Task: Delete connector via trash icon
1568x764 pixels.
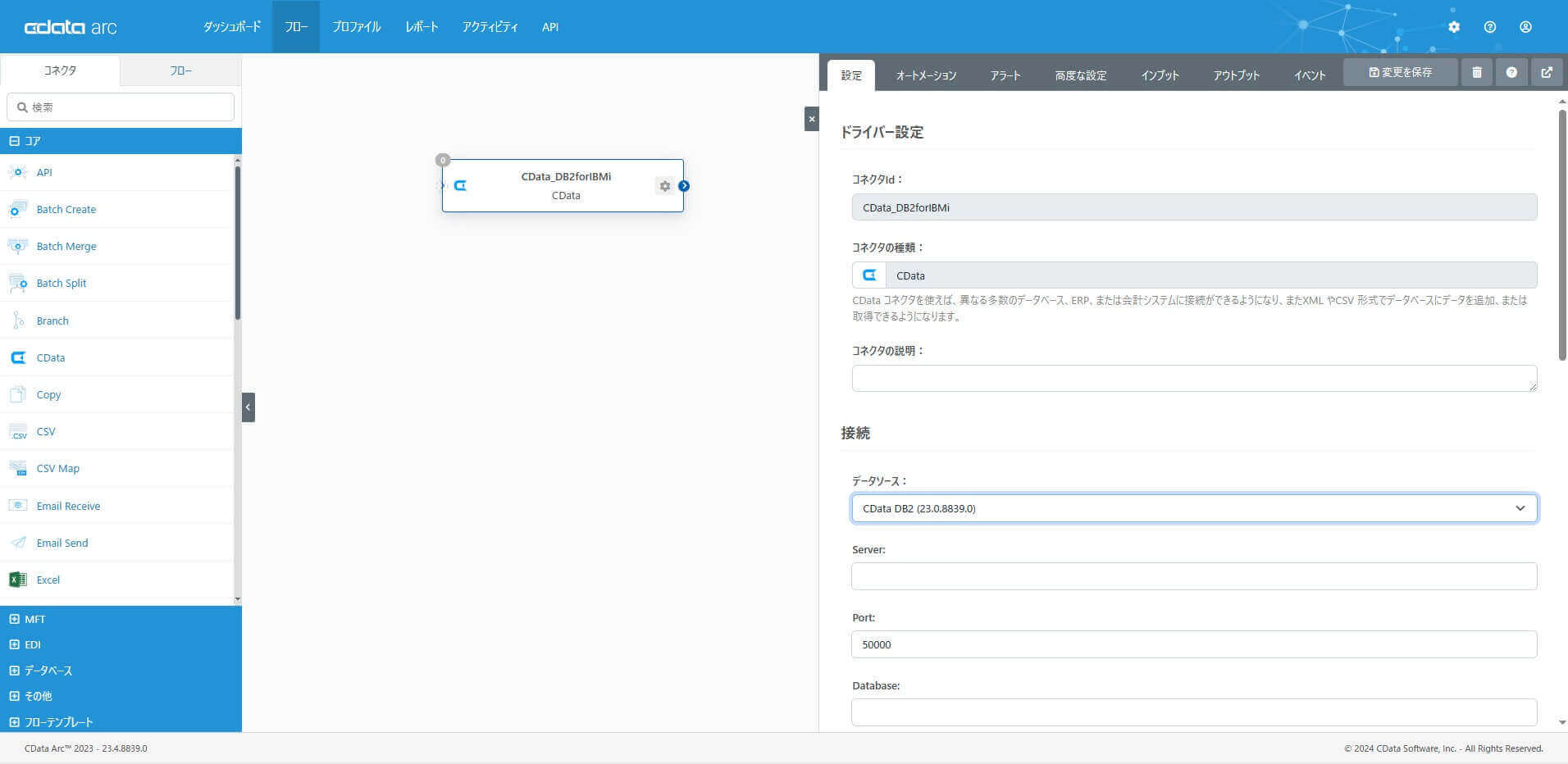Action: [x=1477, y=72]
